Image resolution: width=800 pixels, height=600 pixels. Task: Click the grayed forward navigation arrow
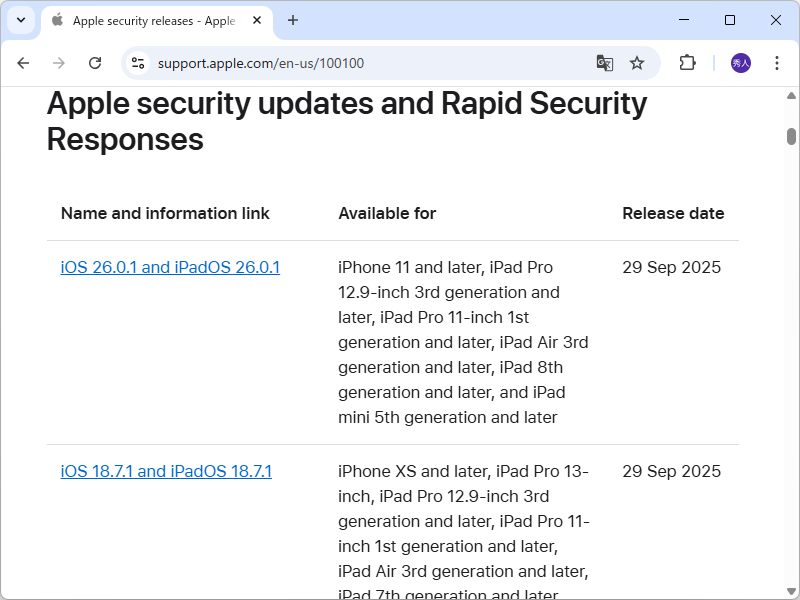59,62
